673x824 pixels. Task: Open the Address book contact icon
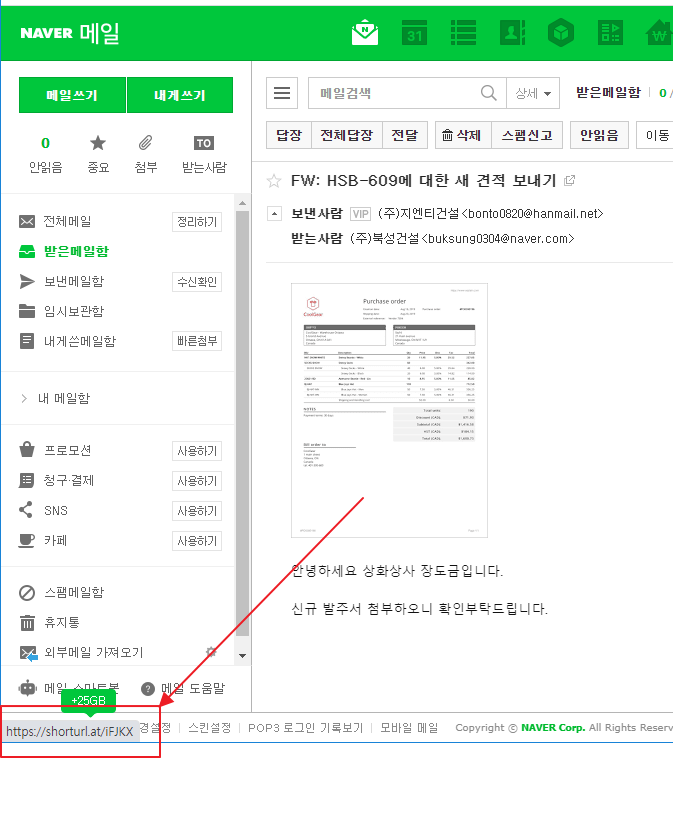click(x=512, y=33)
